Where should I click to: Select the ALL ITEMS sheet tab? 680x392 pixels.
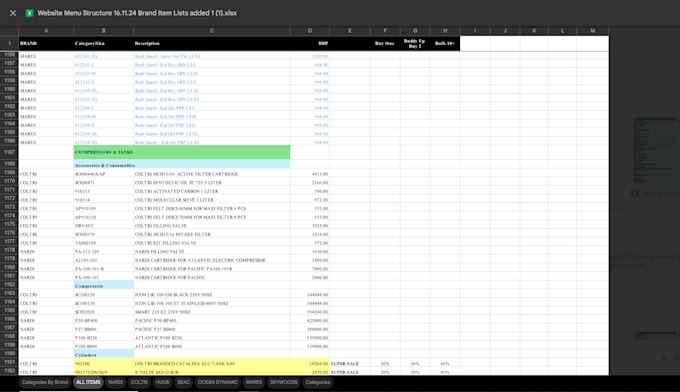pyautogui.click(x=88, y=382)
